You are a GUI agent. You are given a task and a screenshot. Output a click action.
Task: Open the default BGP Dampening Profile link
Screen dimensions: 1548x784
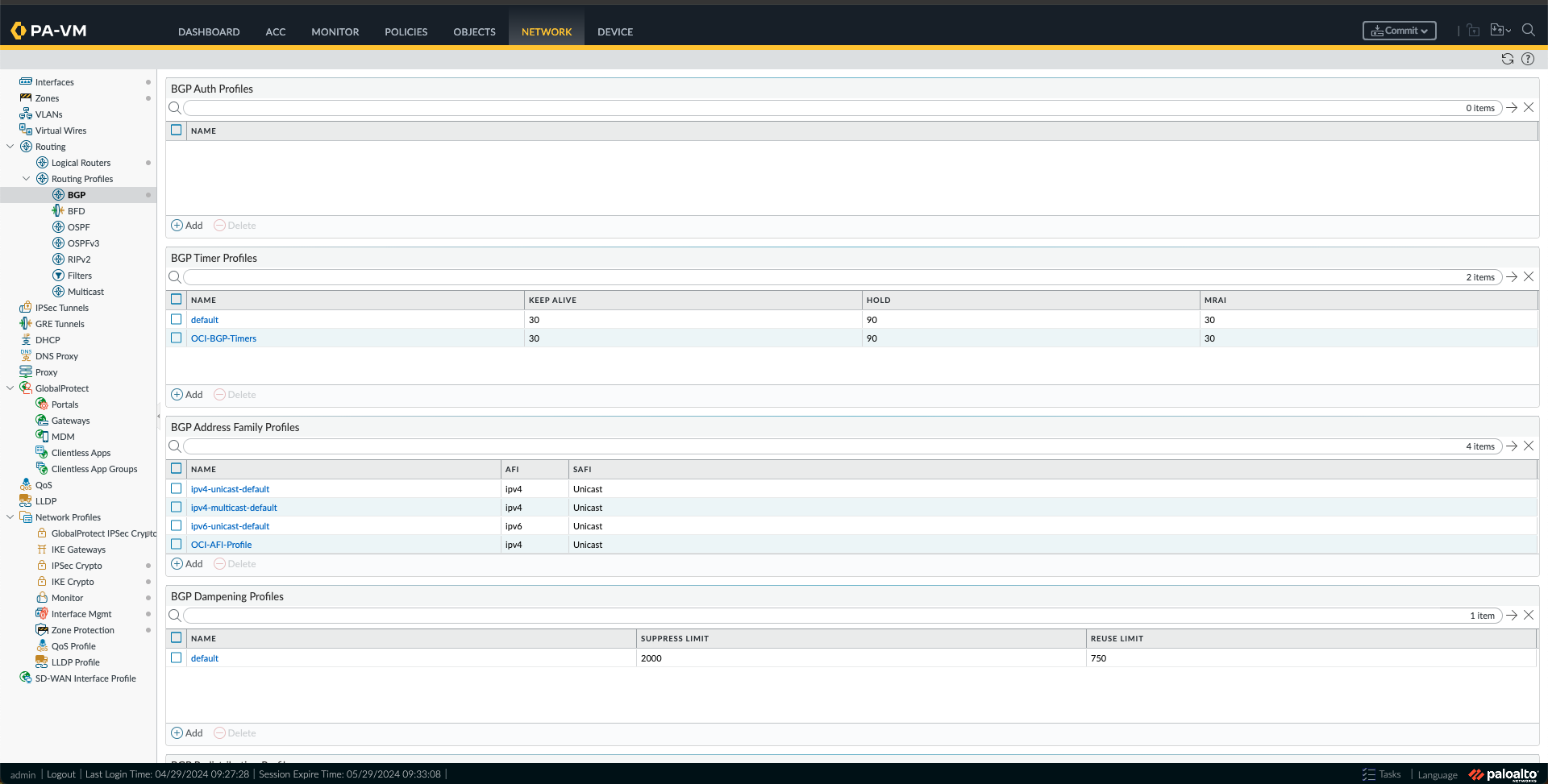tap(205, 657)
